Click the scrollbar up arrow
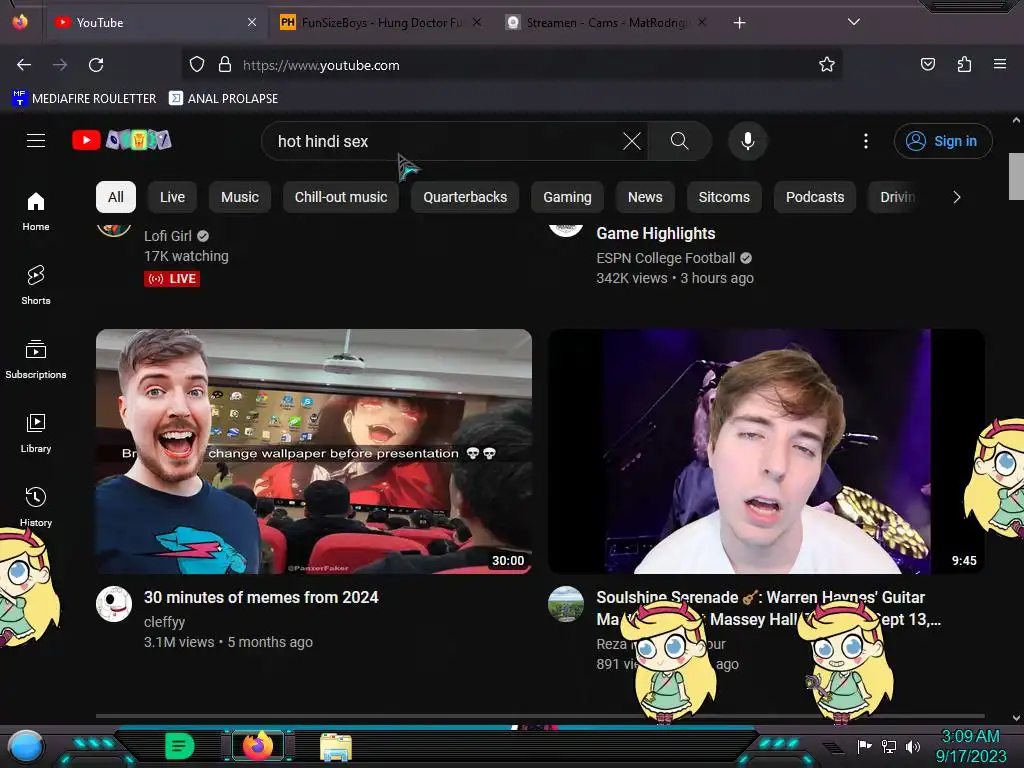The height and width of the screenshot is (768, 1024). [x=1016, y=121]
